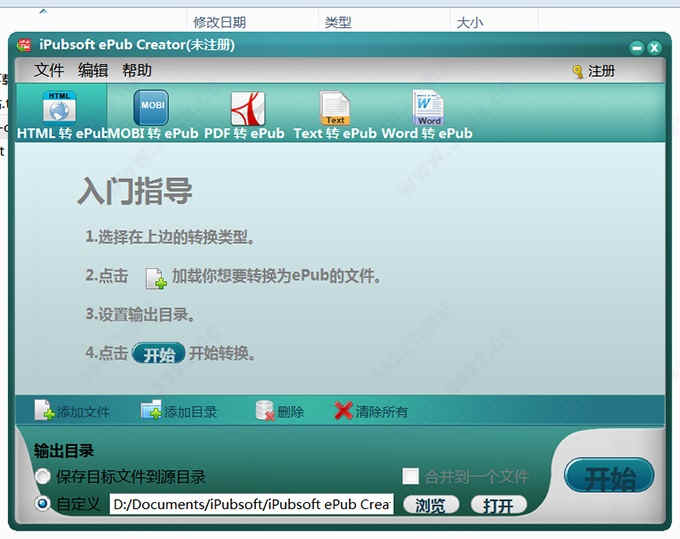This screenshot has height=539, width=680.
Task: Click the guide text 1.选择在上边的转换类型。
Action: pyautogui.click(x=170, y=237)
